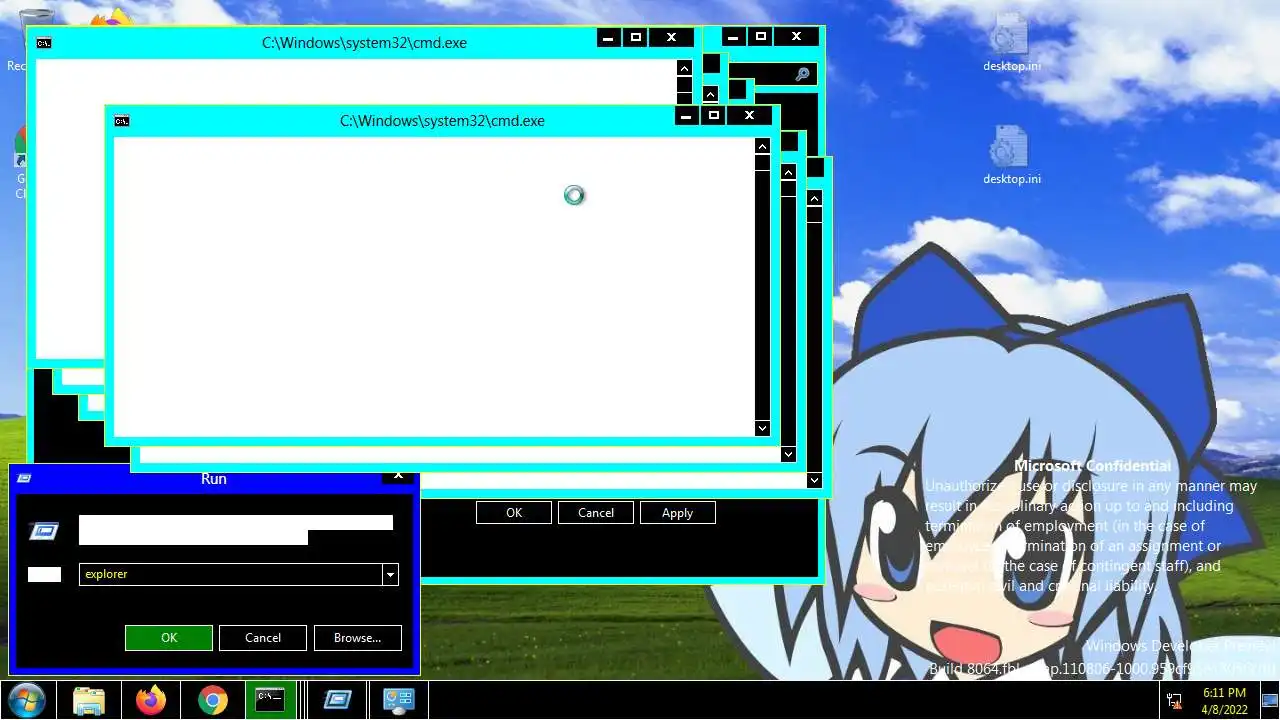Open File Explorer from the taskbar
Image resolution: width=1280 pixels, height=720 pixels.
(89, 700)
